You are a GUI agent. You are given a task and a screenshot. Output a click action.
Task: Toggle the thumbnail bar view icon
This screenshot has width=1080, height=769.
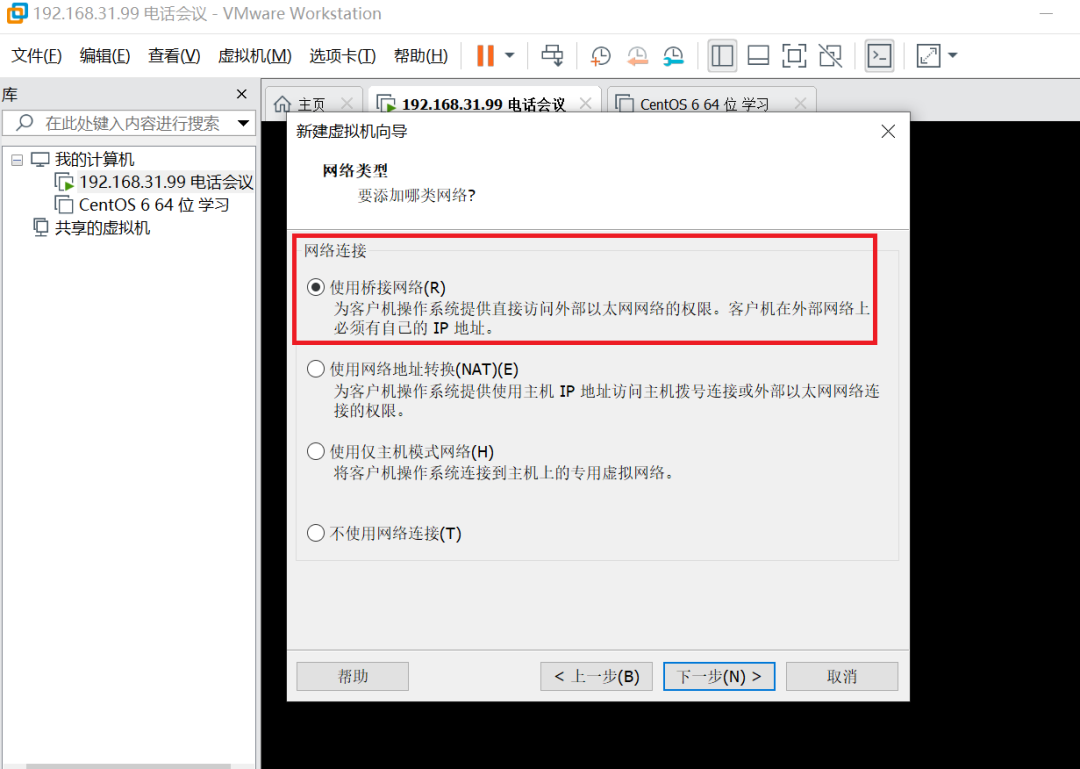click(758, 56)
